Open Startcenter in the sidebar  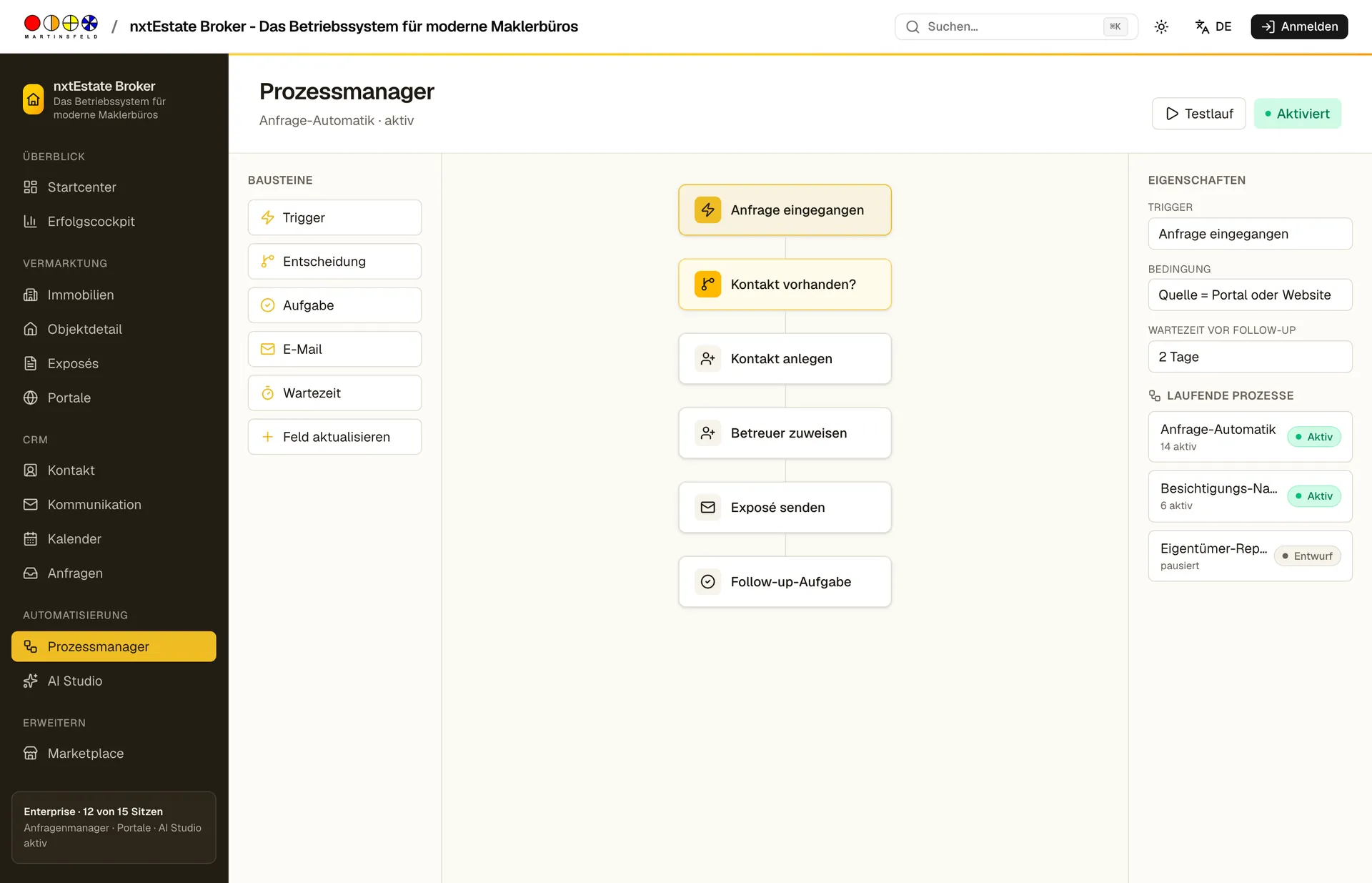pos(114,187)
